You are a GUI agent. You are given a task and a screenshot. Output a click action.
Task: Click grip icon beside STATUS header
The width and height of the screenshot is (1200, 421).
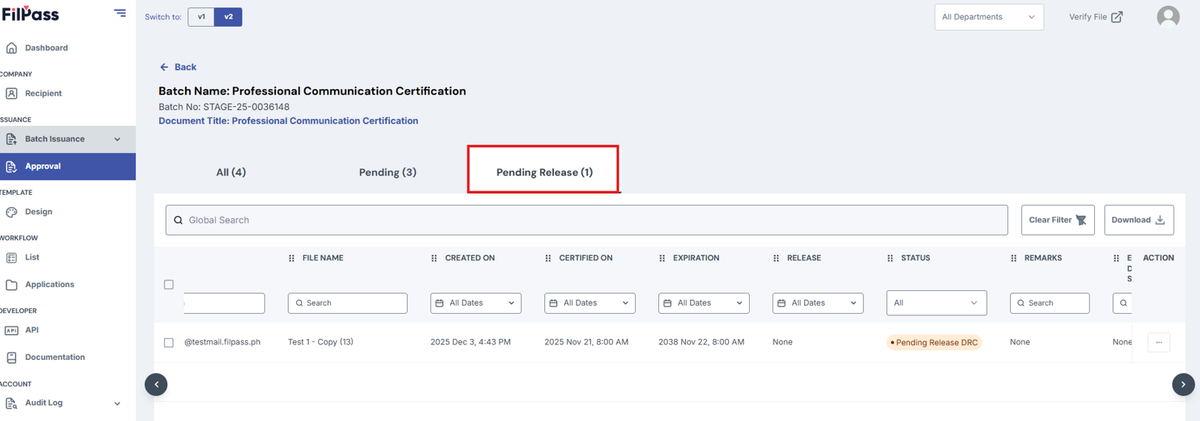point(891,258)
